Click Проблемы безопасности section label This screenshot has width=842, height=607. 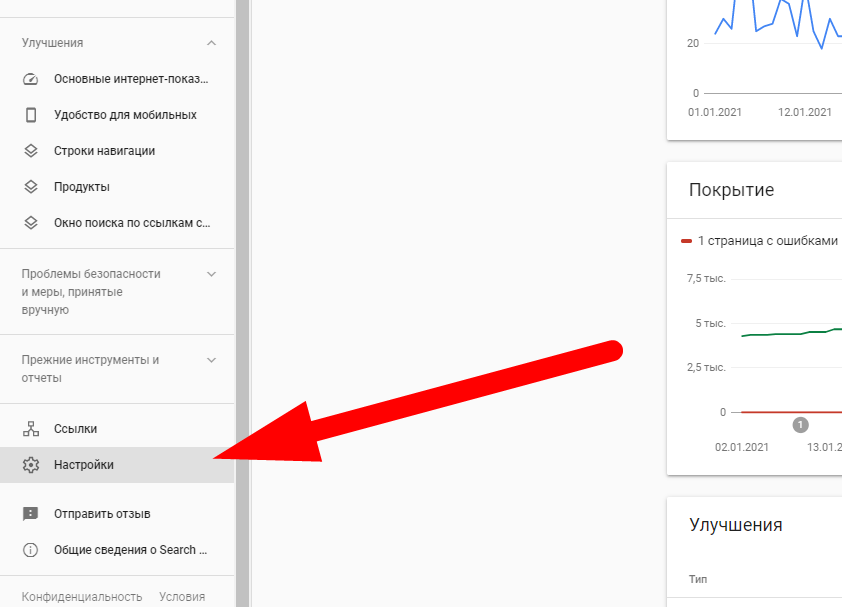point(91,292)
